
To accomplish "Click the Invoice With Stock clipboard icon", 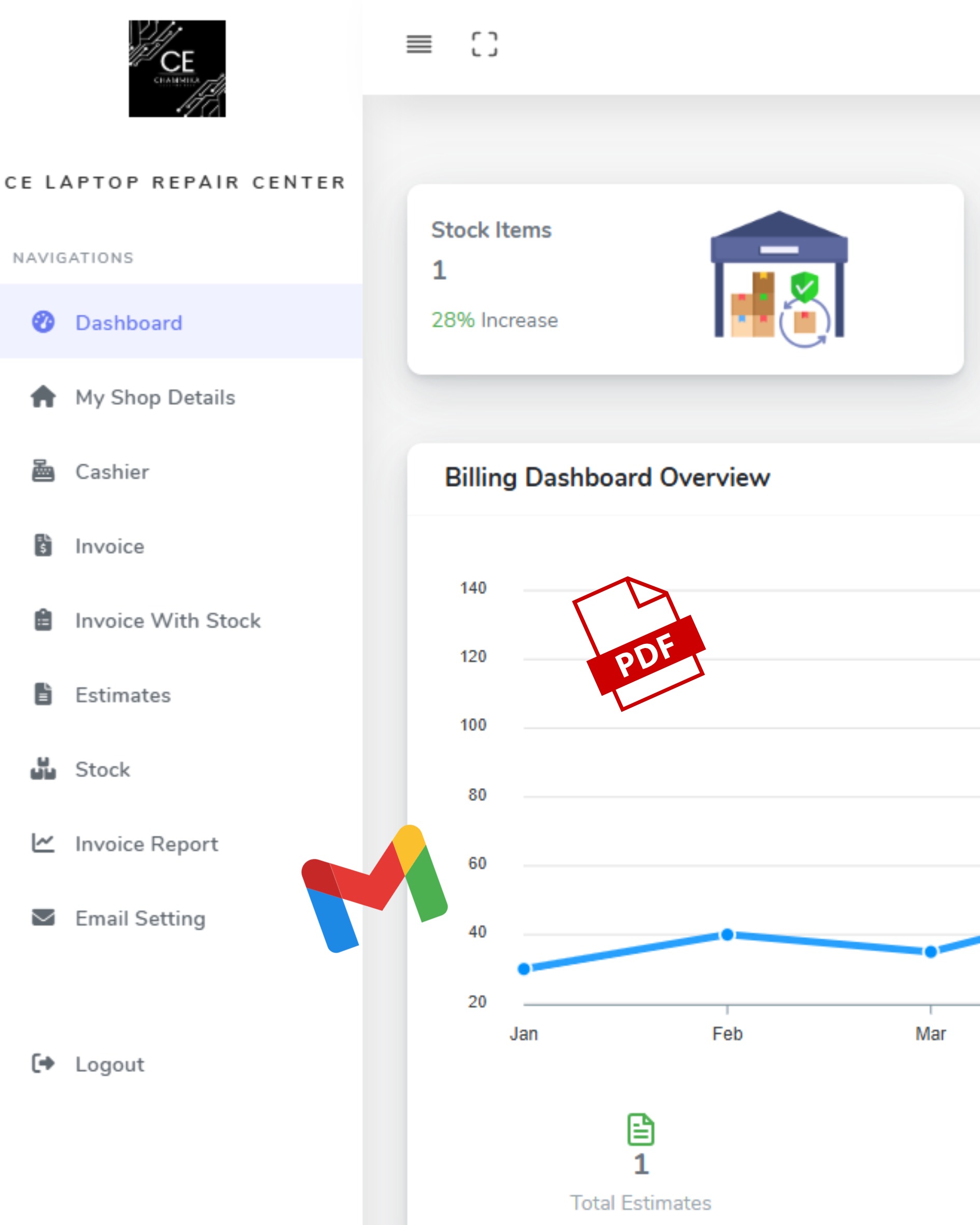I will [x=43, y=621].
